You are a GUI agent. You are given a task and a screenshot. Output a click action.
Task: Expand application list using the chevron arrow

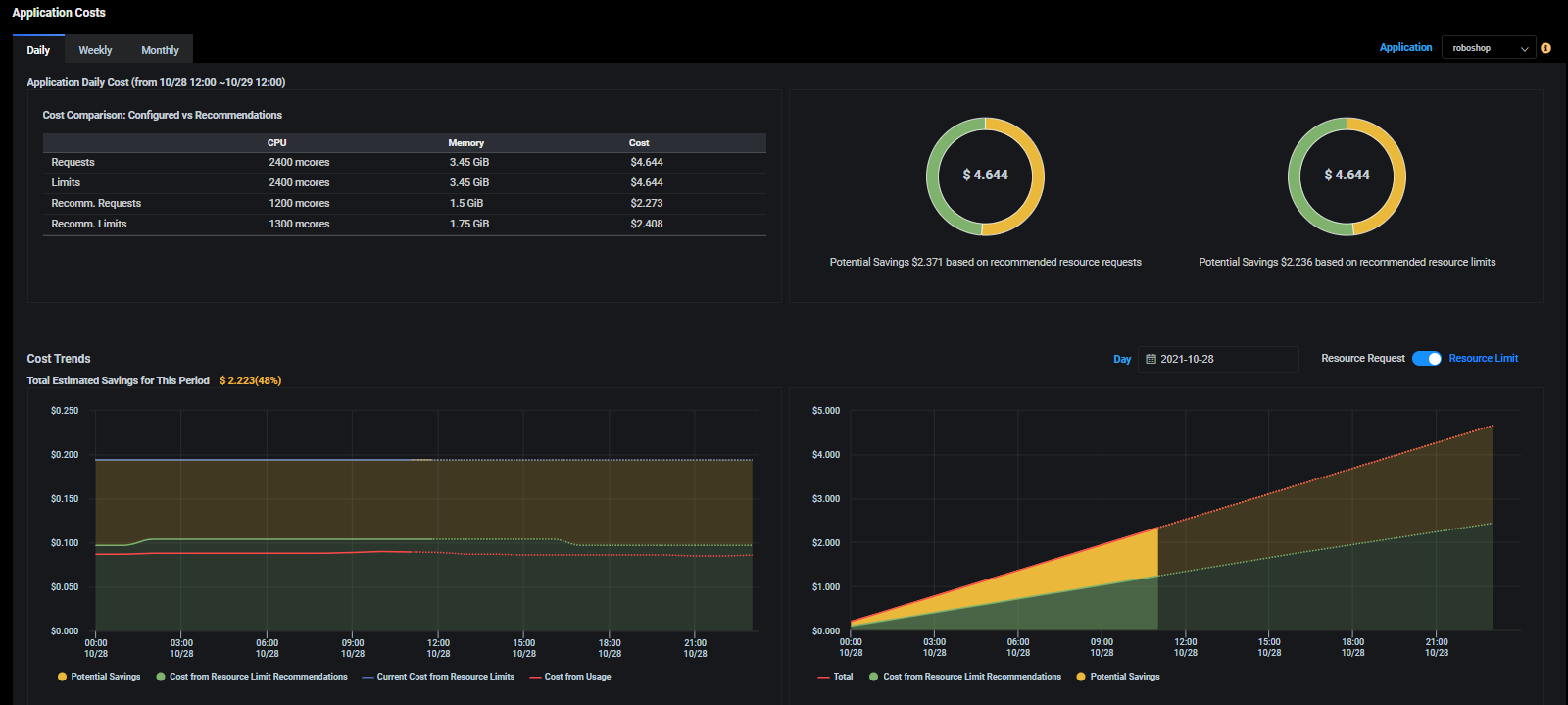coord(1524,49)
